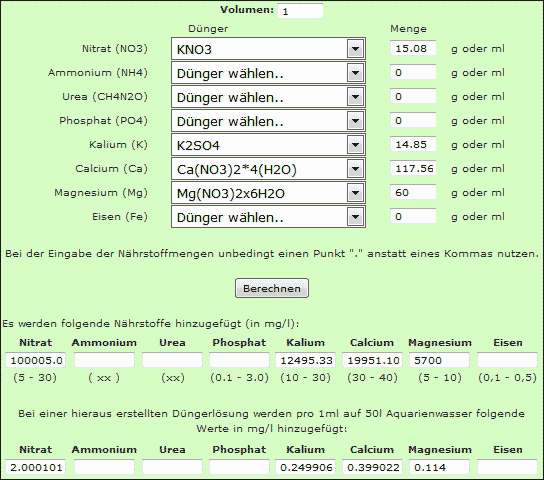Image resolution: width=544 pixels, height=480 pixels.
Task: Select the Kalium amount field showing 14.85
Action: [x=413, y=144]
